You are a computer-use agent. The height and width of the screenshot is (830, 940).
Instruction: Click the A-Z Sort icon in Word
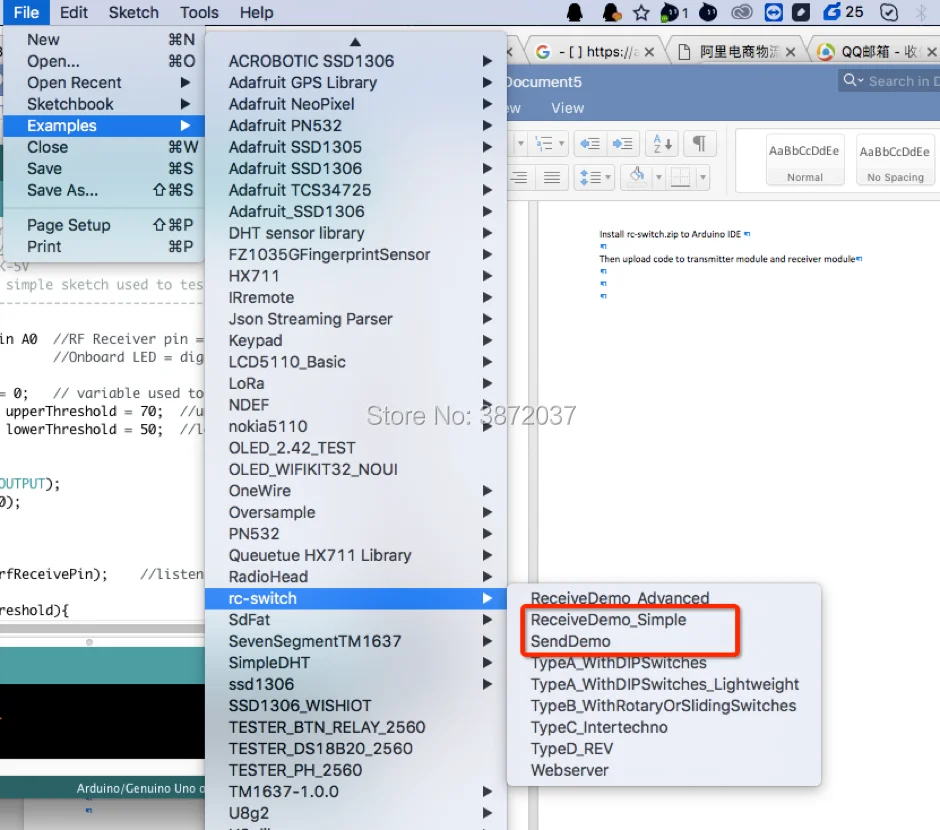tap(662, 144)
